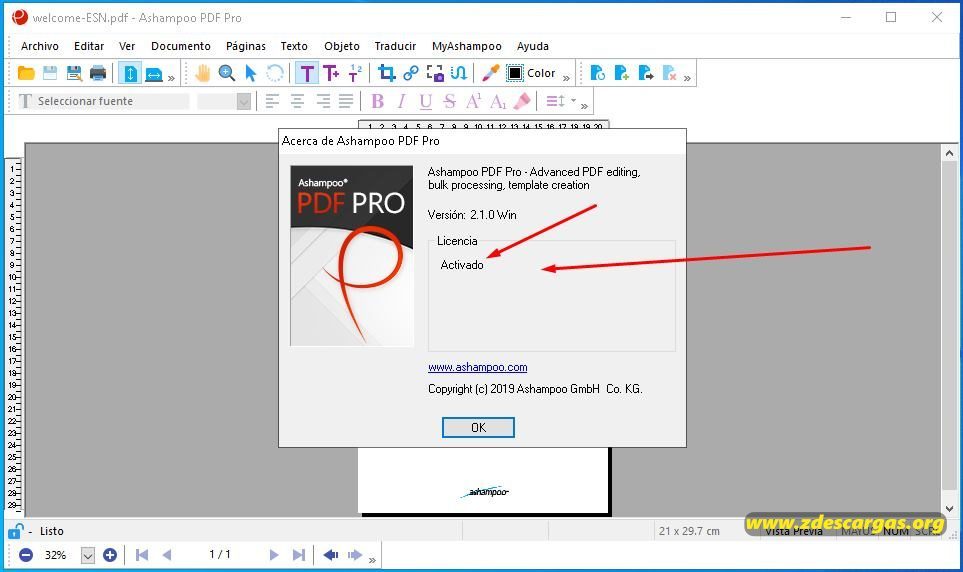
Task: Expand tools toolbar overflow chevron
Action: coord(566,78)
